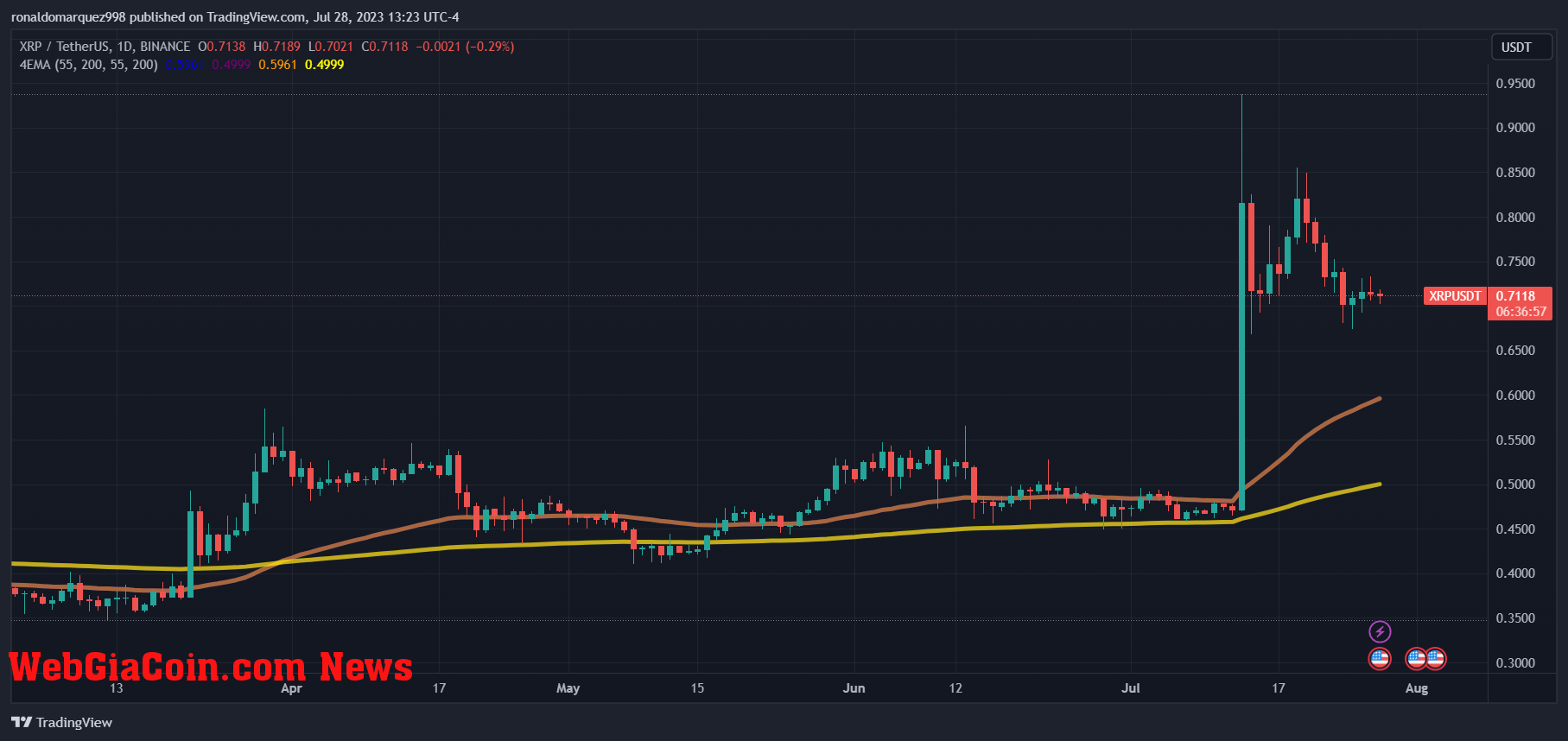Click the XRP / TetherUS symbol title
This screenshot has height=741, width=1568.
click(66, 47)
